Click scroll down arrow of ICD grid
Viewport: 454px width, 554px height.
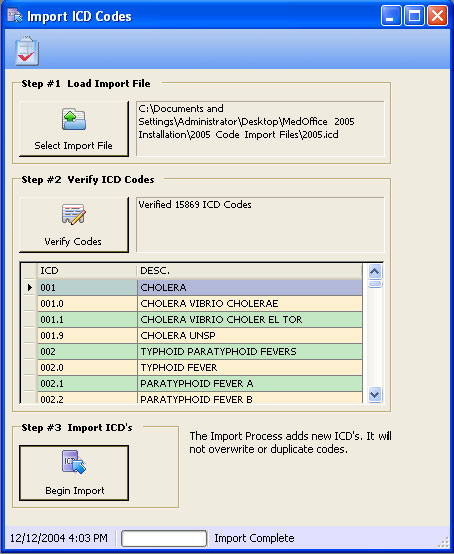pos(375,394)
